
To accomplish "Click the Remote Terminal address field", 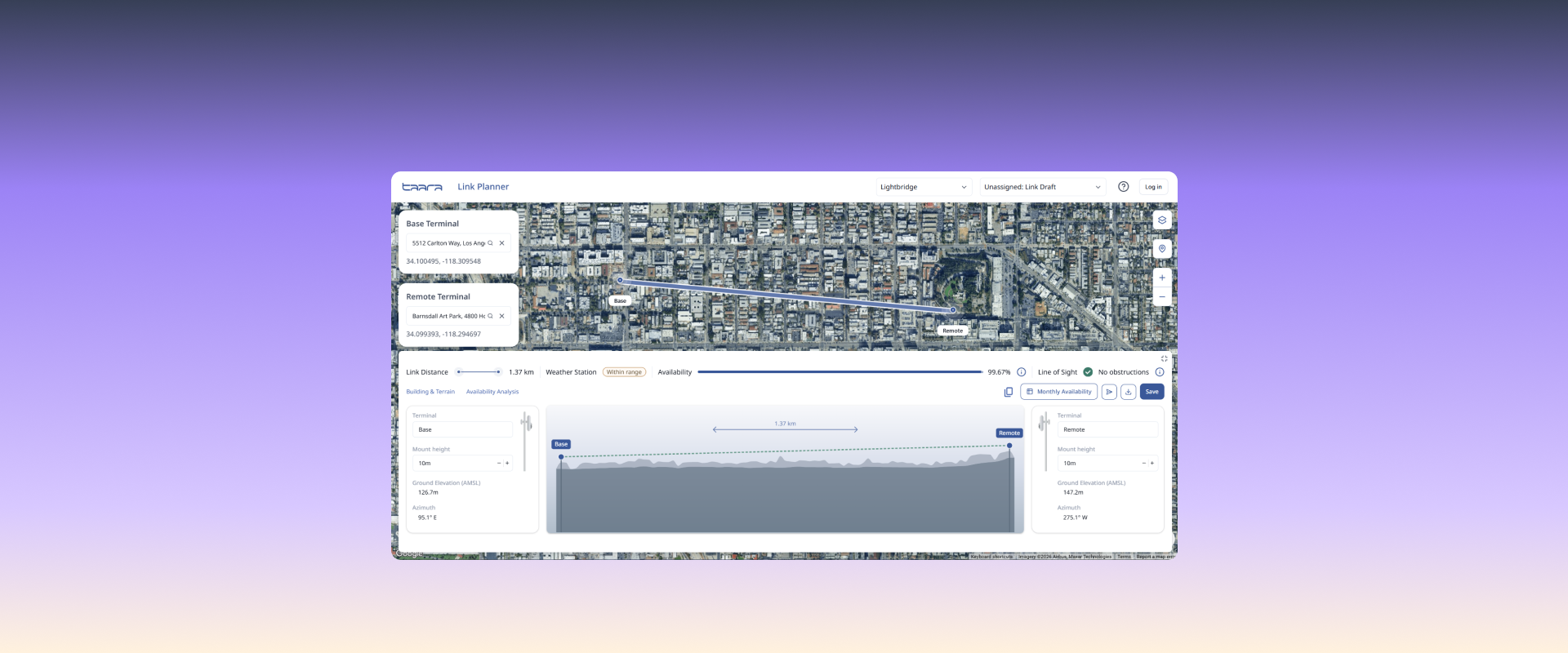I will [x=458, y=316].
